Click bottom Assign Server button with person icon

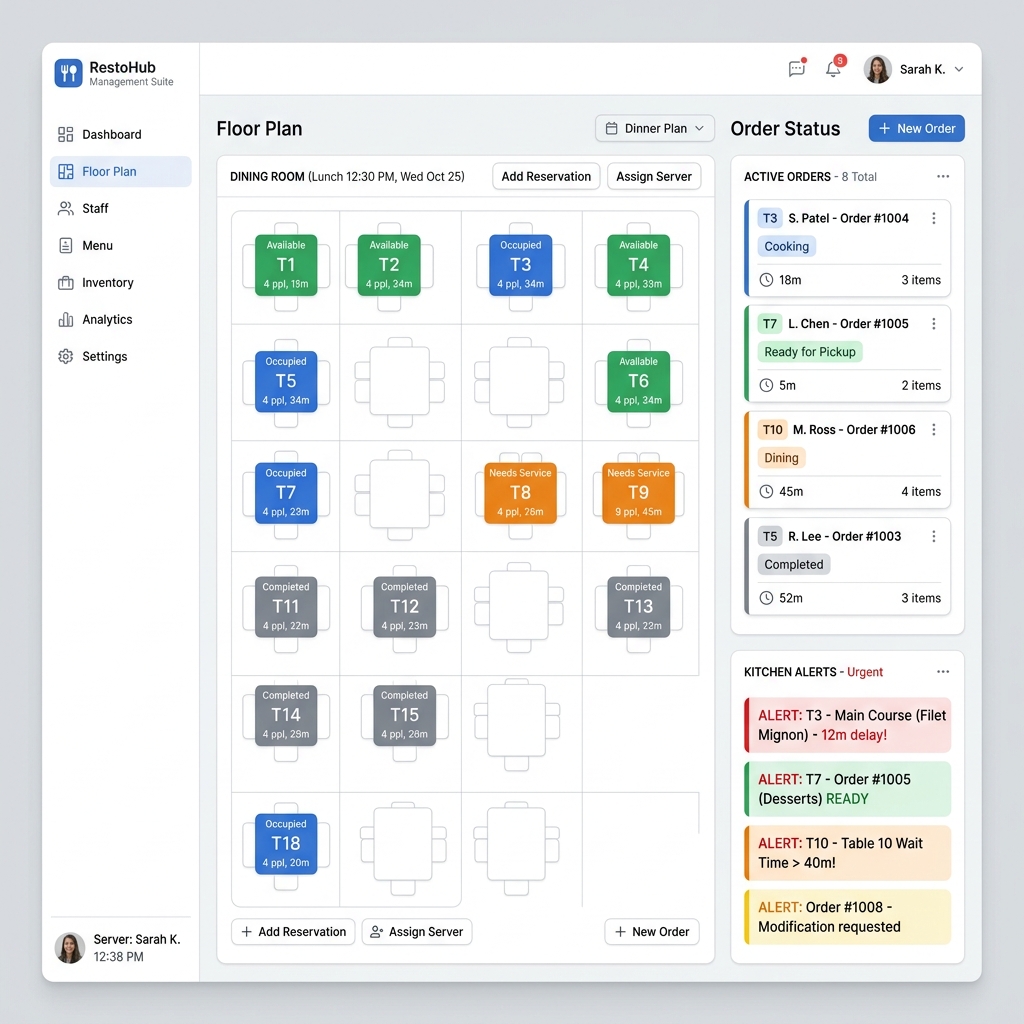click(x=417, y=932)
